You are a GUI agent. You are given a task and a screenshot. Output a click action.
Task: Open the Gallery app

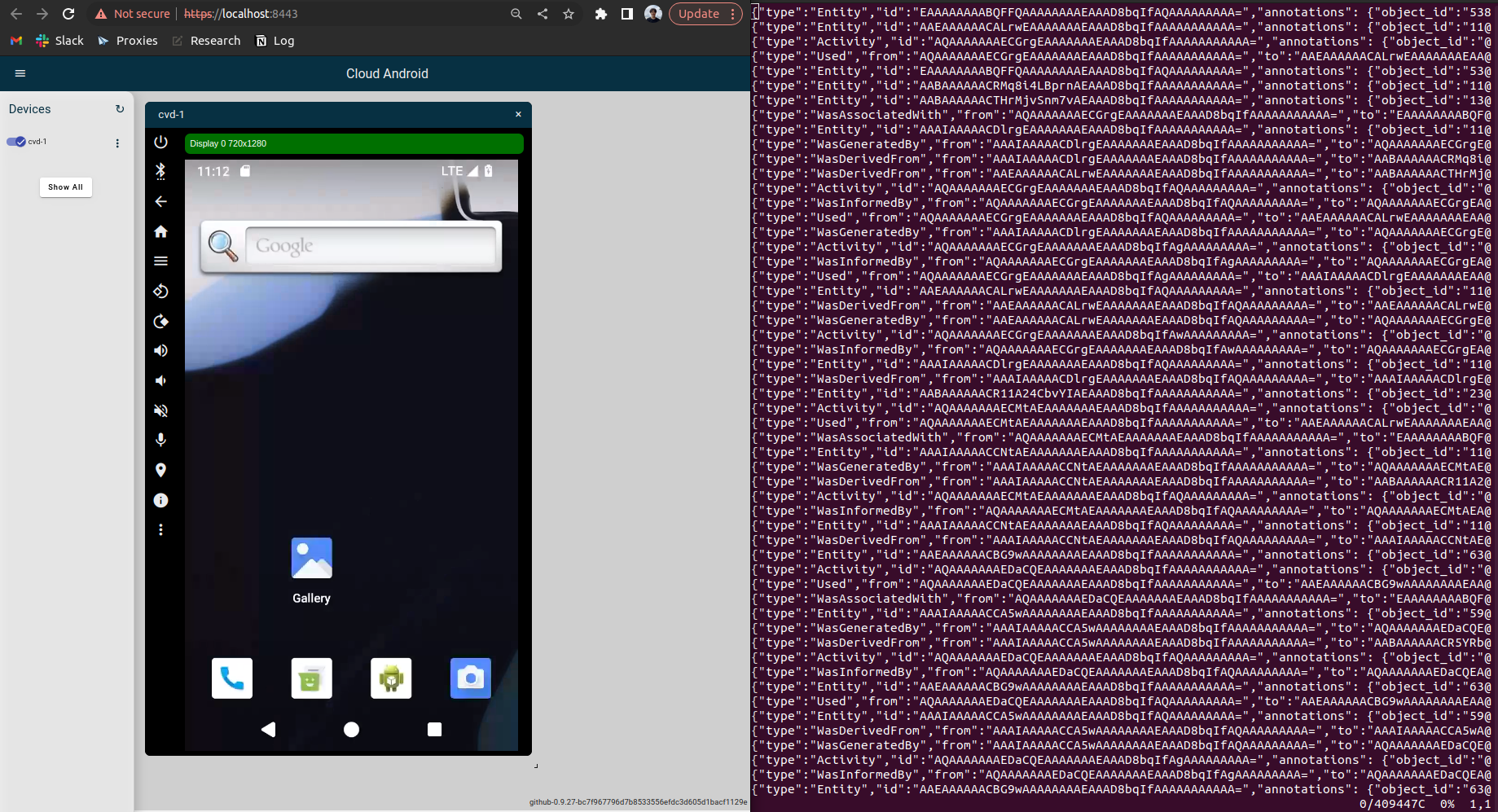311,570
